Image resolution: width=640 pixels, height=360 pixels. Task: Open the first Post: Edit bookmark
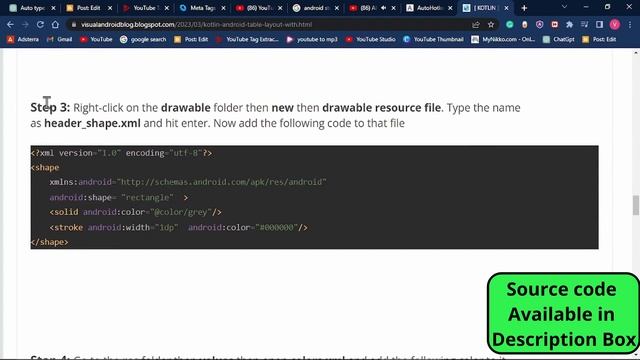tap(191, 39)
